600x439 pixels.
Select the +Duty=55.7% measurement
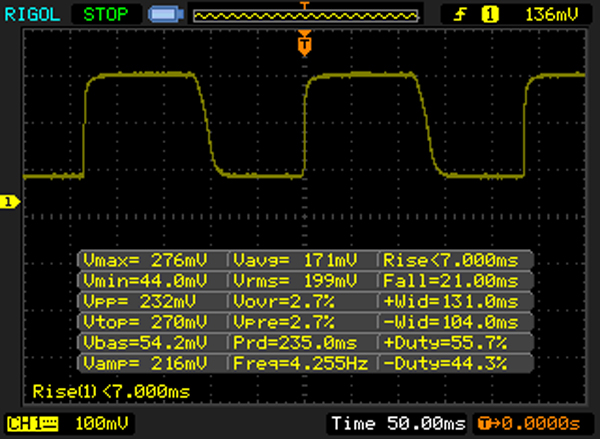[x=445, y=342]
